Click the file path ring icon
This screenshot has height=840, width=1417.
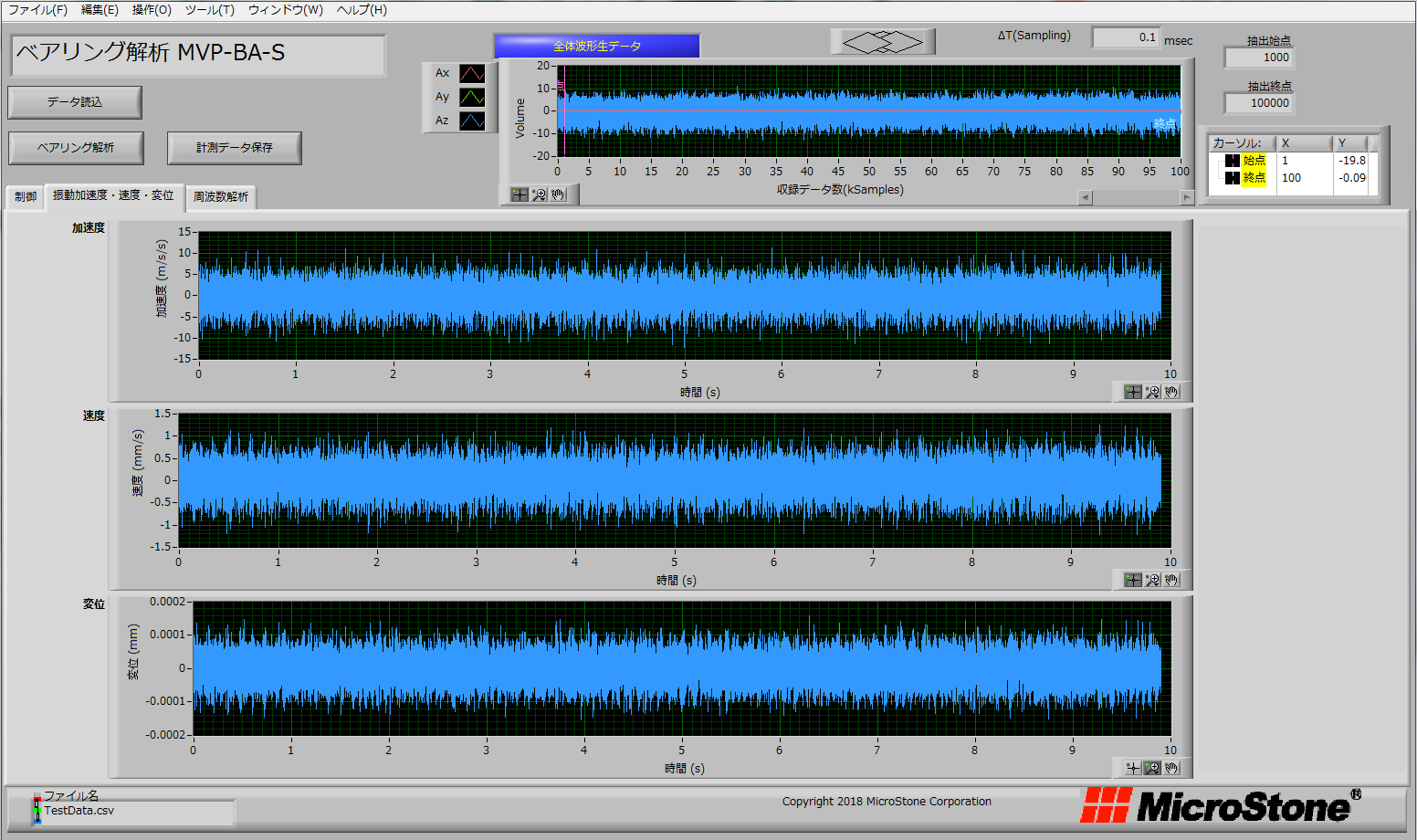click(x=37, y=810)
